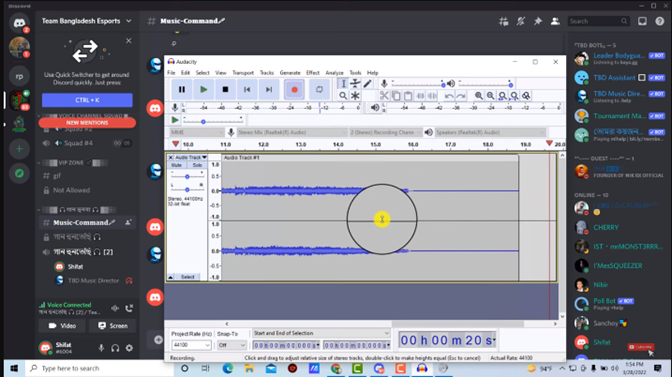Open the Analyze menu

[x=334, y=73]
